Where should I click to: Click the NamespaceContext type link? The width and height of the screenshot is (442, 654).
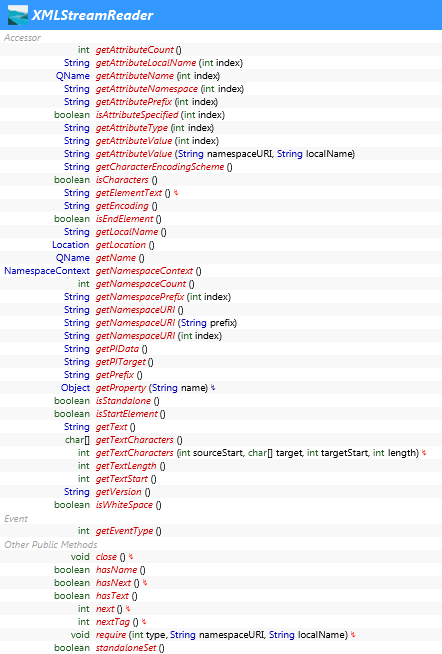coord(47,271)
